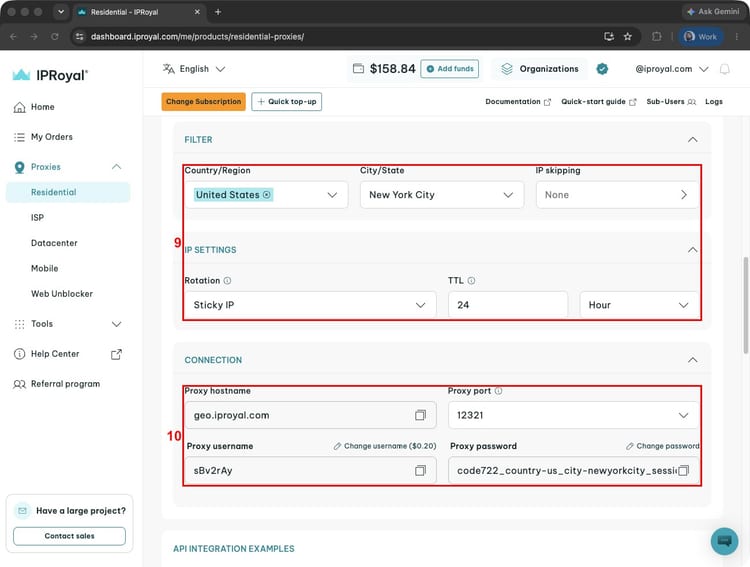
Task: Open the @iproyal.com account dropdown
Action: [x=672, y=69]
